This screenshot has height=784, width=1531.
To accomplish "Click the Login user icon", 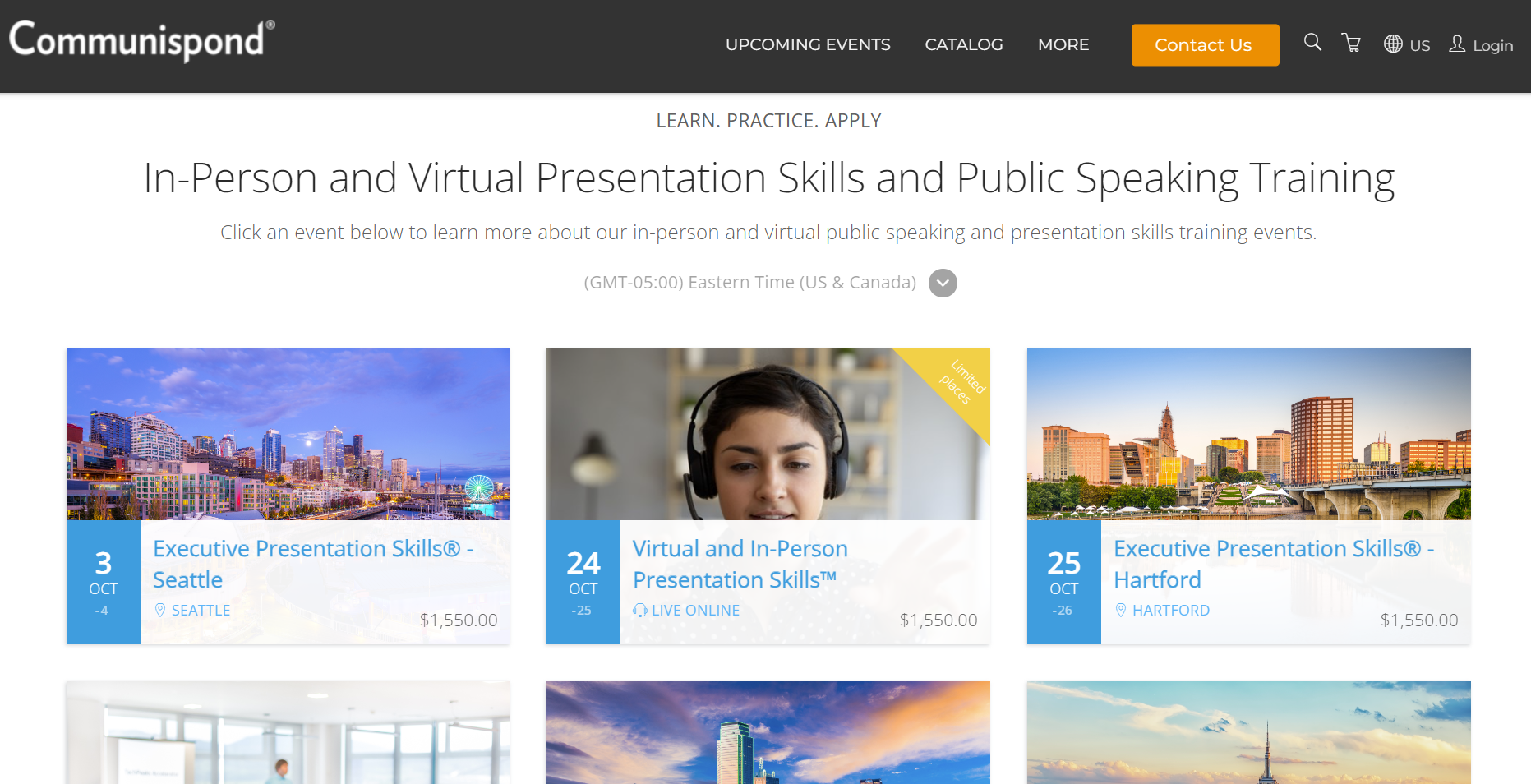I will [x=1457, y=44].
